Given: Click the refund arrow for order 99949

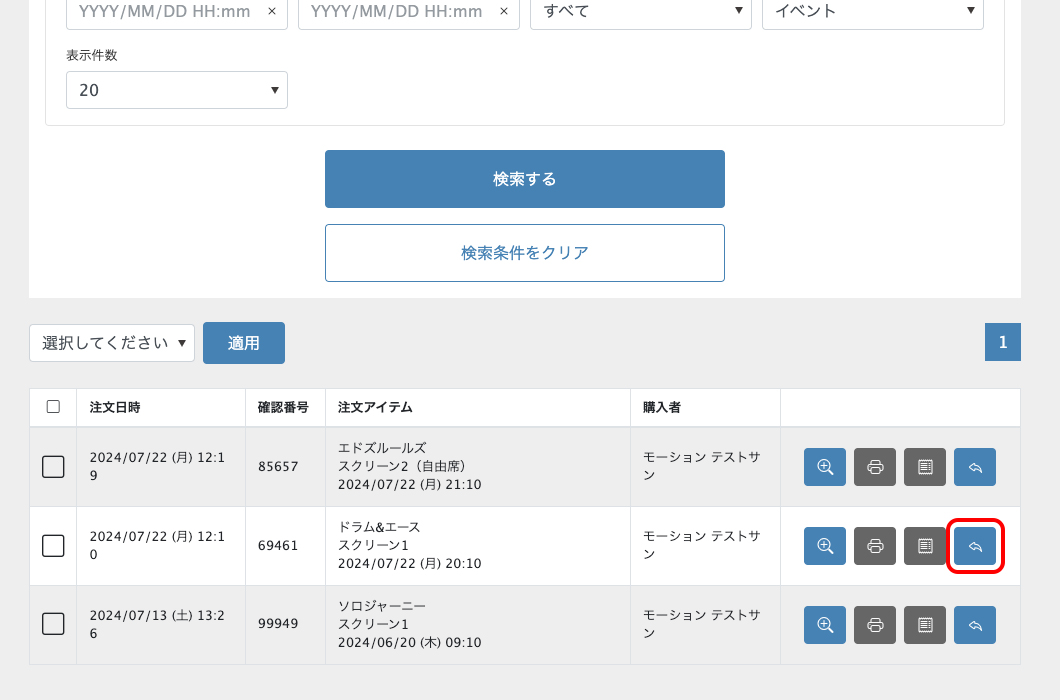Looking at the screenshot, I should coord(975,625).
